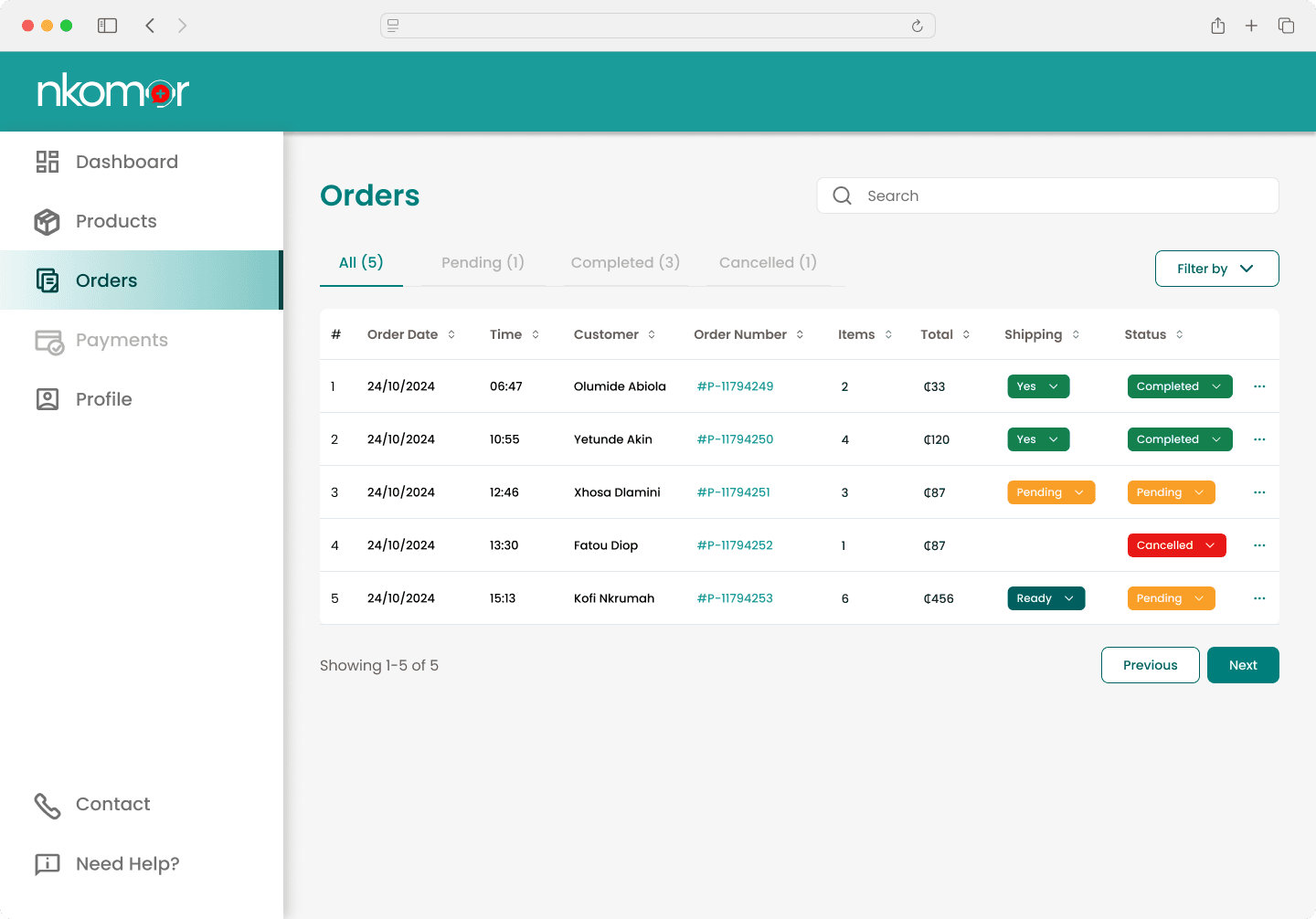Open Pending shipping dropdown for Xhosa Dlamini
Viewport: 1316px width, 919px height.
[1051, 492]
